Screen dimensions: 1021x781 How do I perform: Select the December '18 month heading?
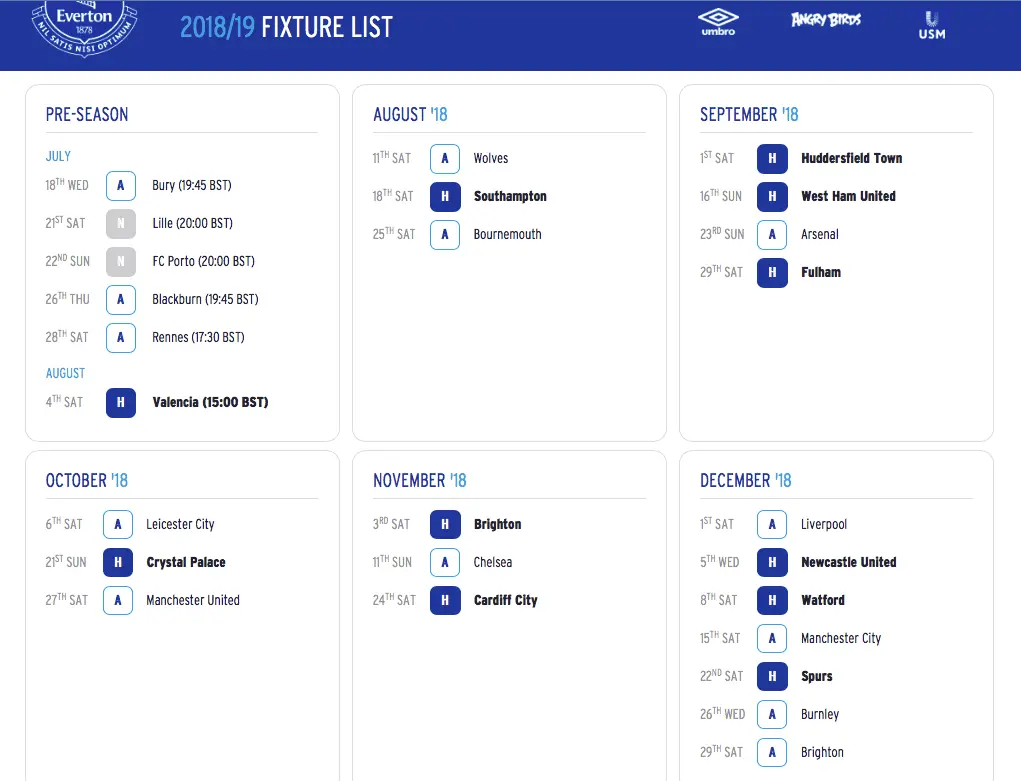coord(745,480)
